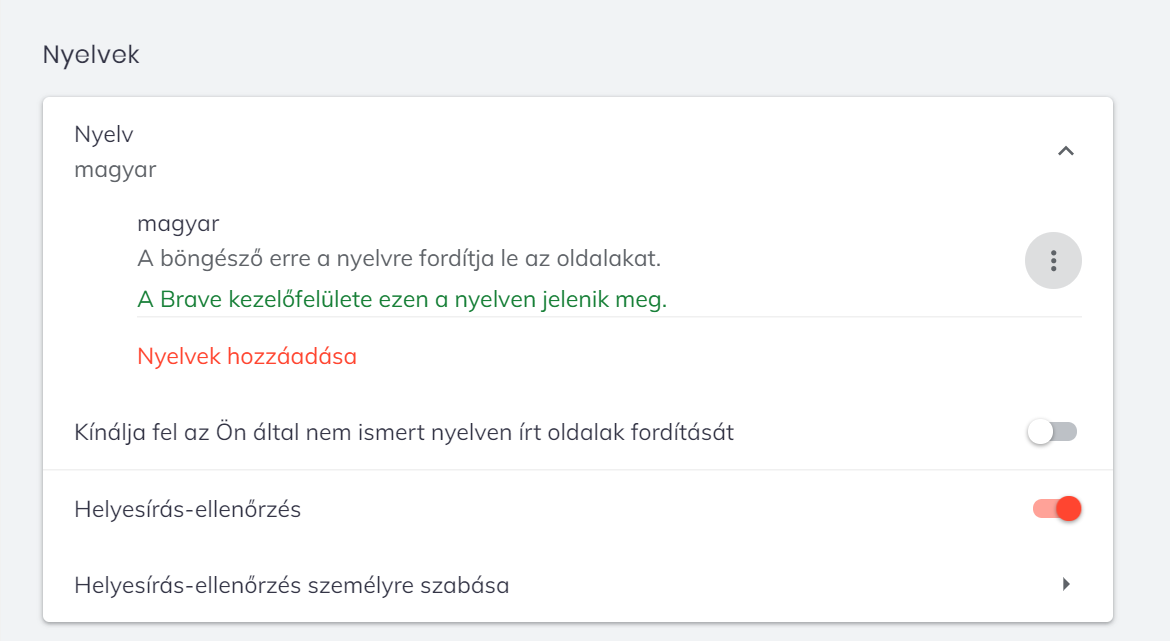The image size is (1170, 641).
Task: Open the three-dot menu for magyar
Action: coord(1053,260)
